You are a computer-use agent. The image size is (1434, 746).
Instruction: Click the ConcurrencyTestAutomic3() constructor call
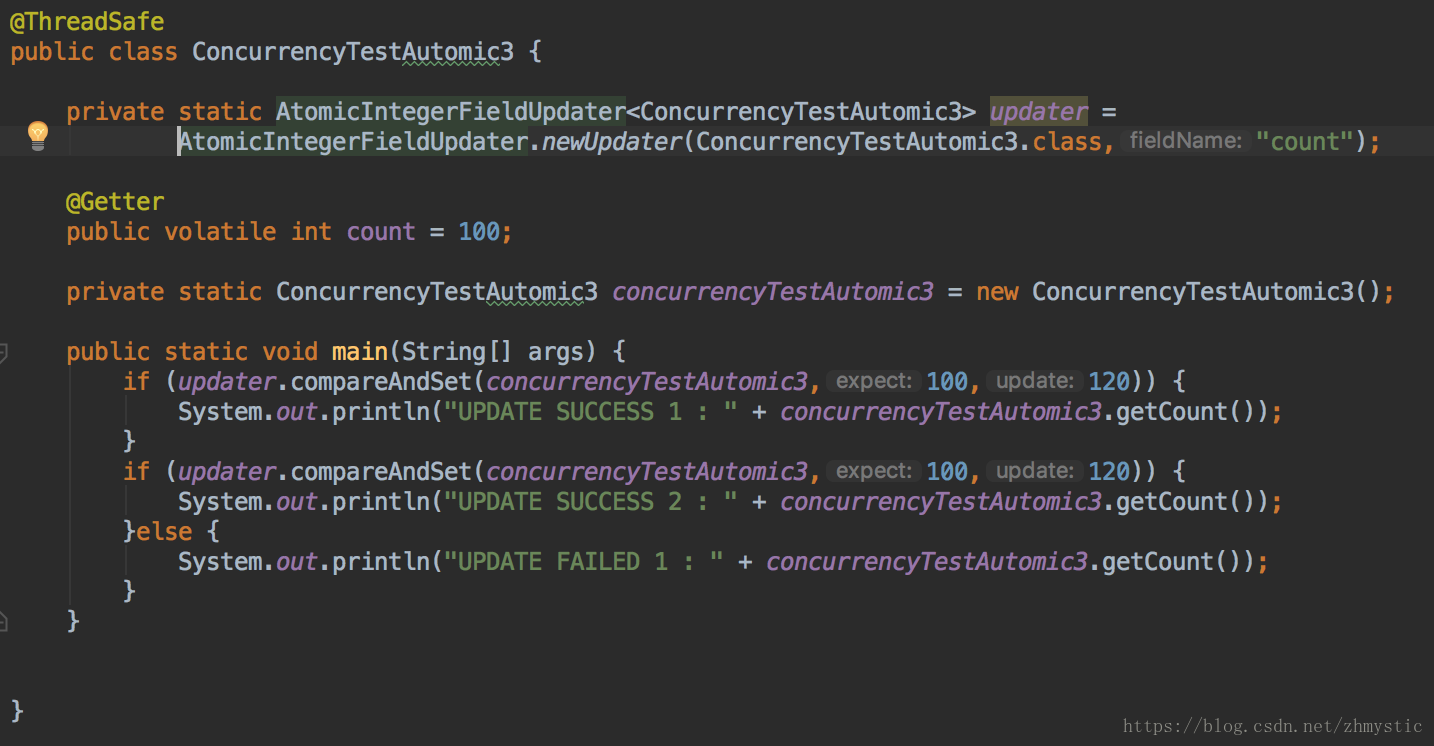pyautogui.click(x=1207, y=291)
